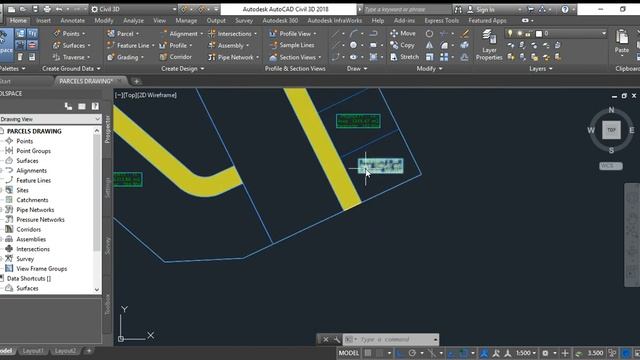640x360 pixels.
Task: Click the [2D Wireframe] visual style control
Action: 158,95
